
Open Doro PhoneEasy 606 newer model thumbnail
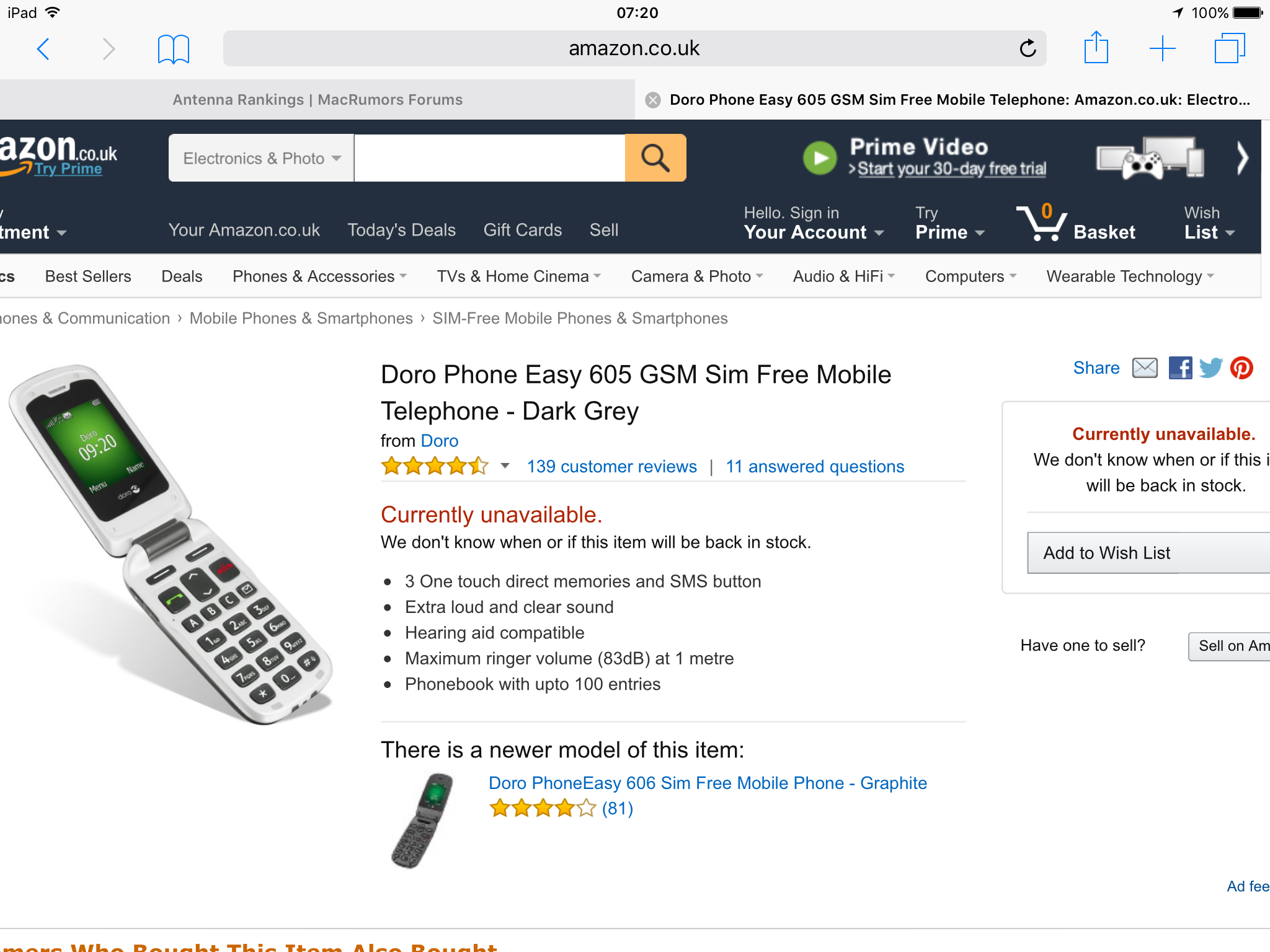pos(423,819)
